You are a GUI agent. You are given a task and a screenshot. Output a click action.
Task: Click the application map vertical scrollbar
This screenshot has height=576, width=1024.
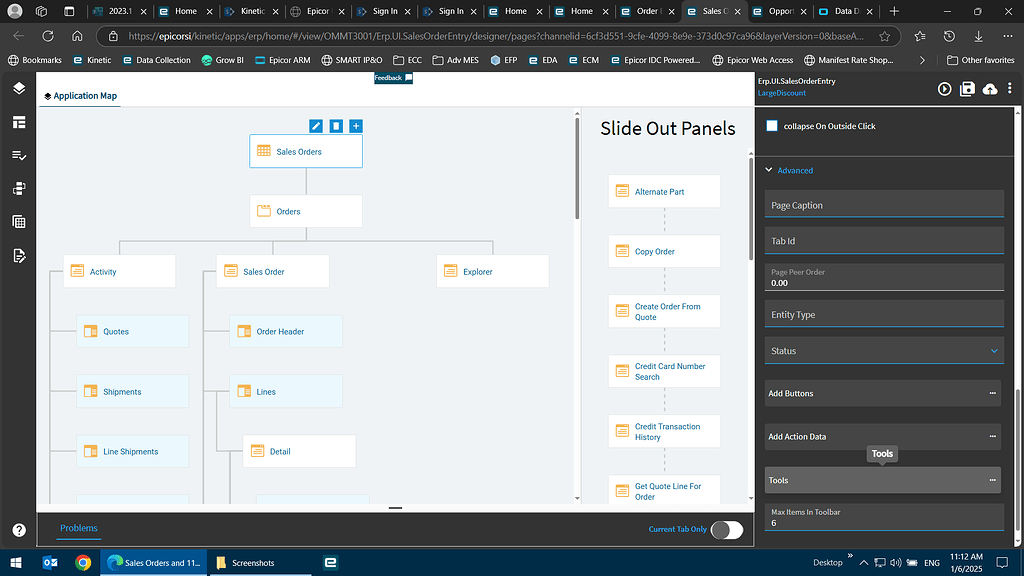click(577, 168)
